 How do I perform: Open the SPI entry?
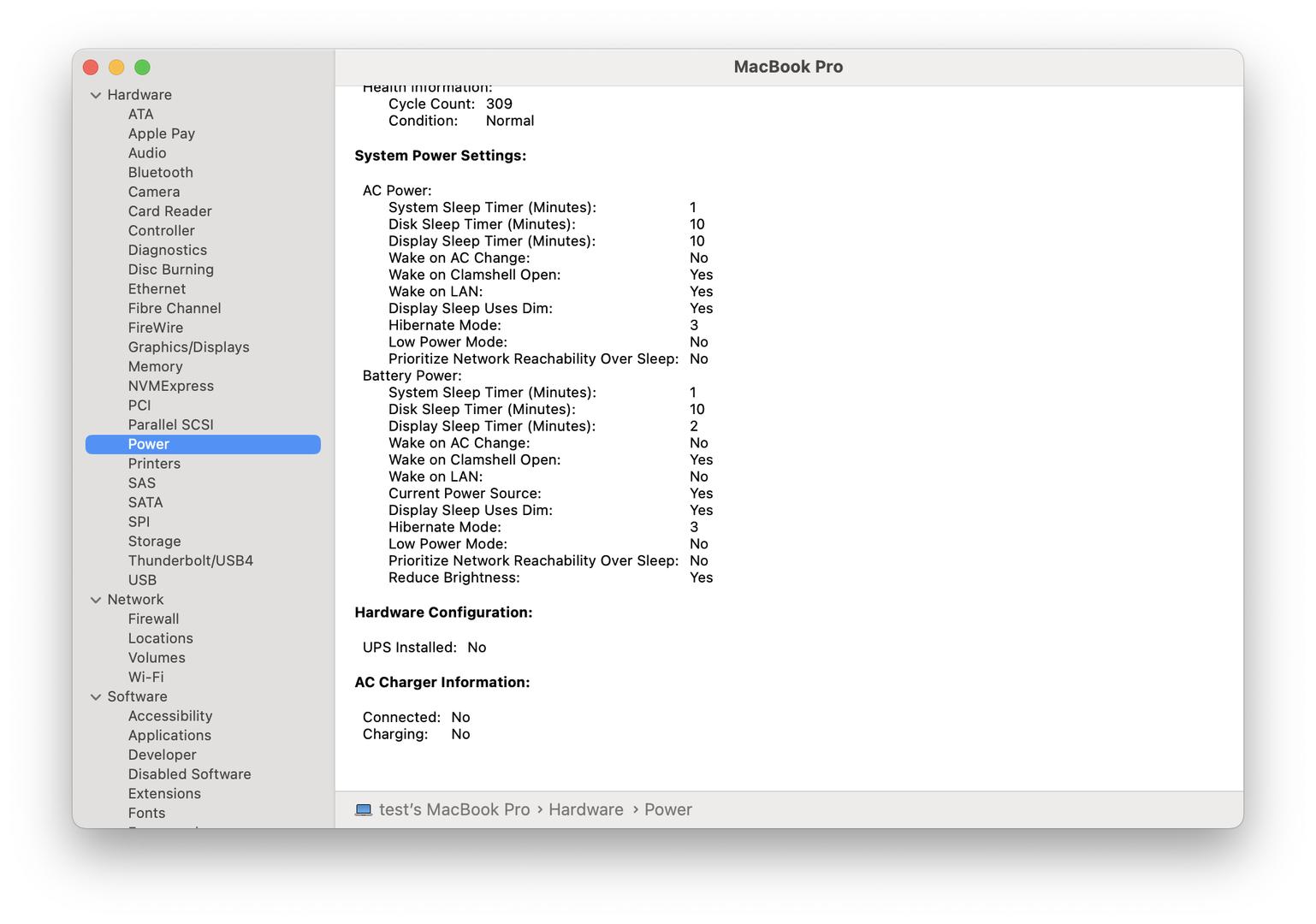139,522
